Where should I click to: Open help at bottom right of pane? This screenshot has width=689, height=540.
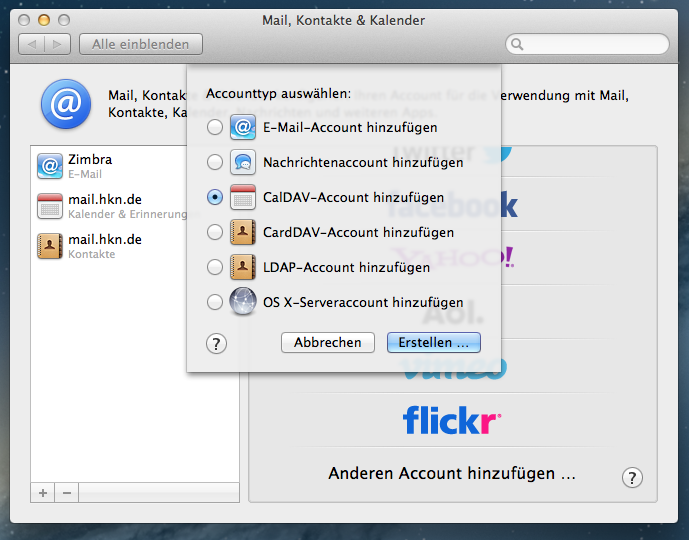632,477
